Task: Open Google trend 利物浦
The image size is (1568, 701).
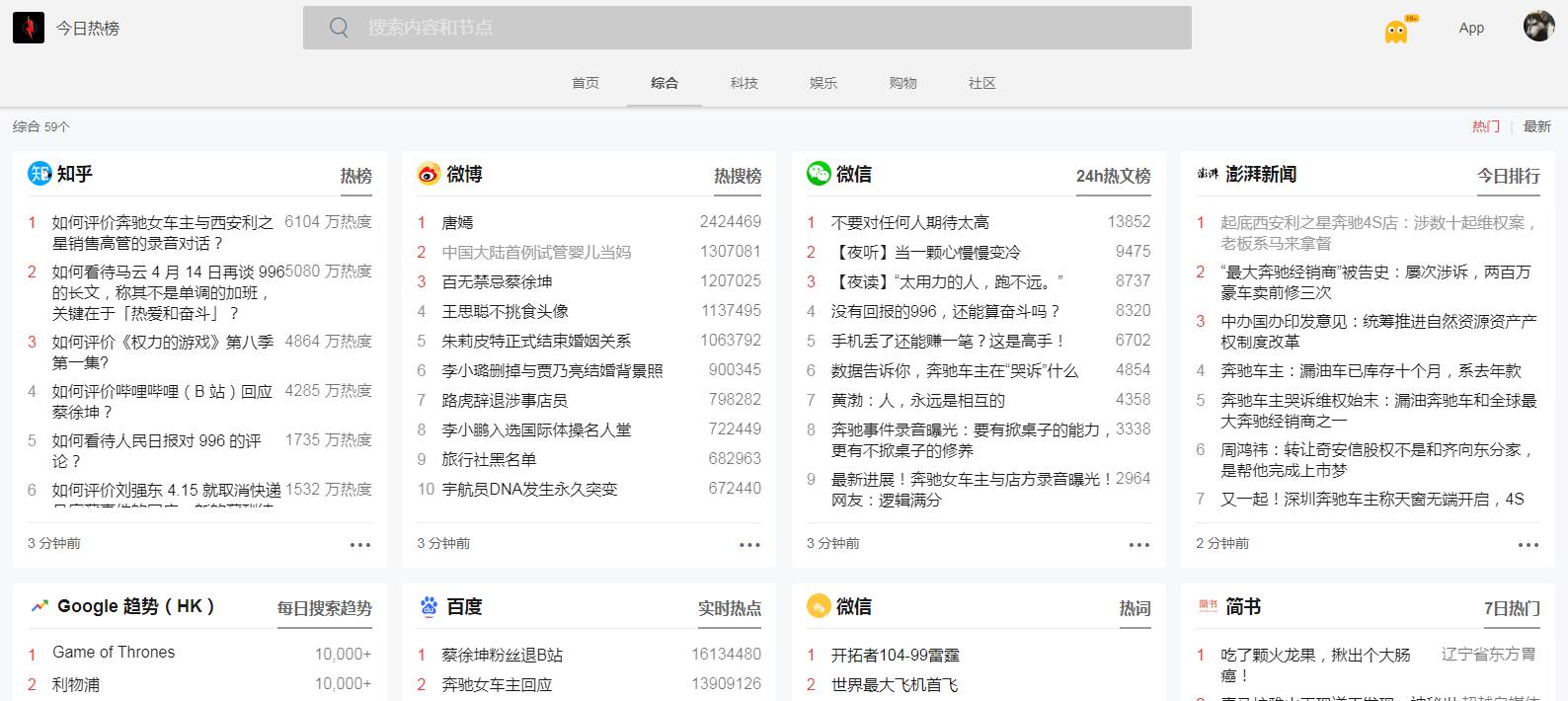Action: tap(76, 684)
